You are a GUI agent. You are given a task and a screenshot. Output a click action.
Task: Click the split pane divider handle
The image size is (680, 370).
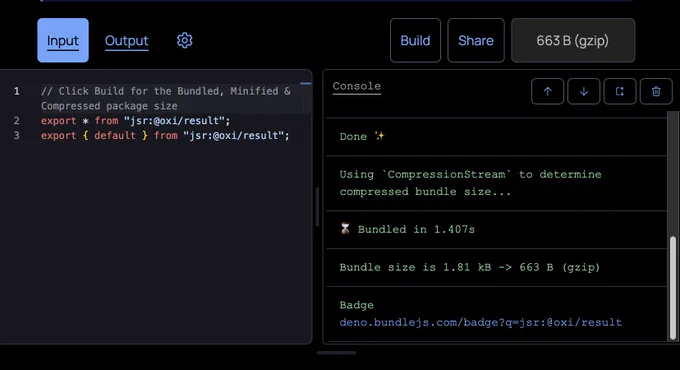coord(317,207)
